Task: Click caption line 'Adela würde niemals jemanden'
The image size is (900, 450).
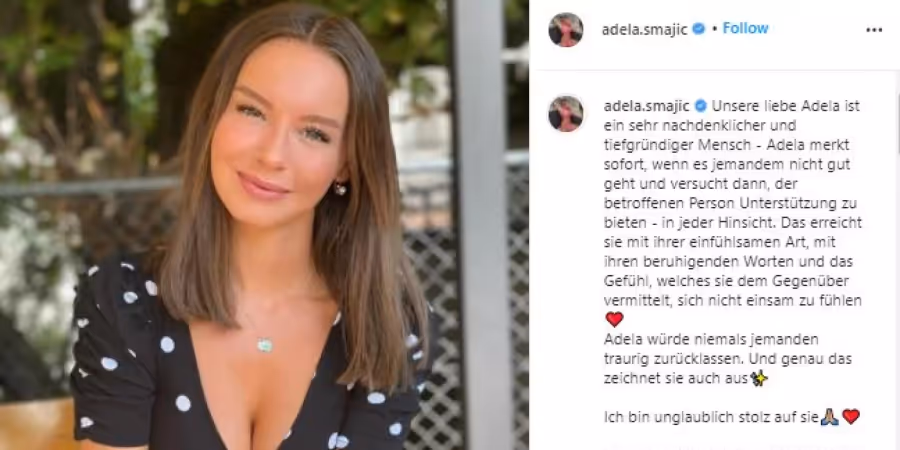Action: coord(711,339)
